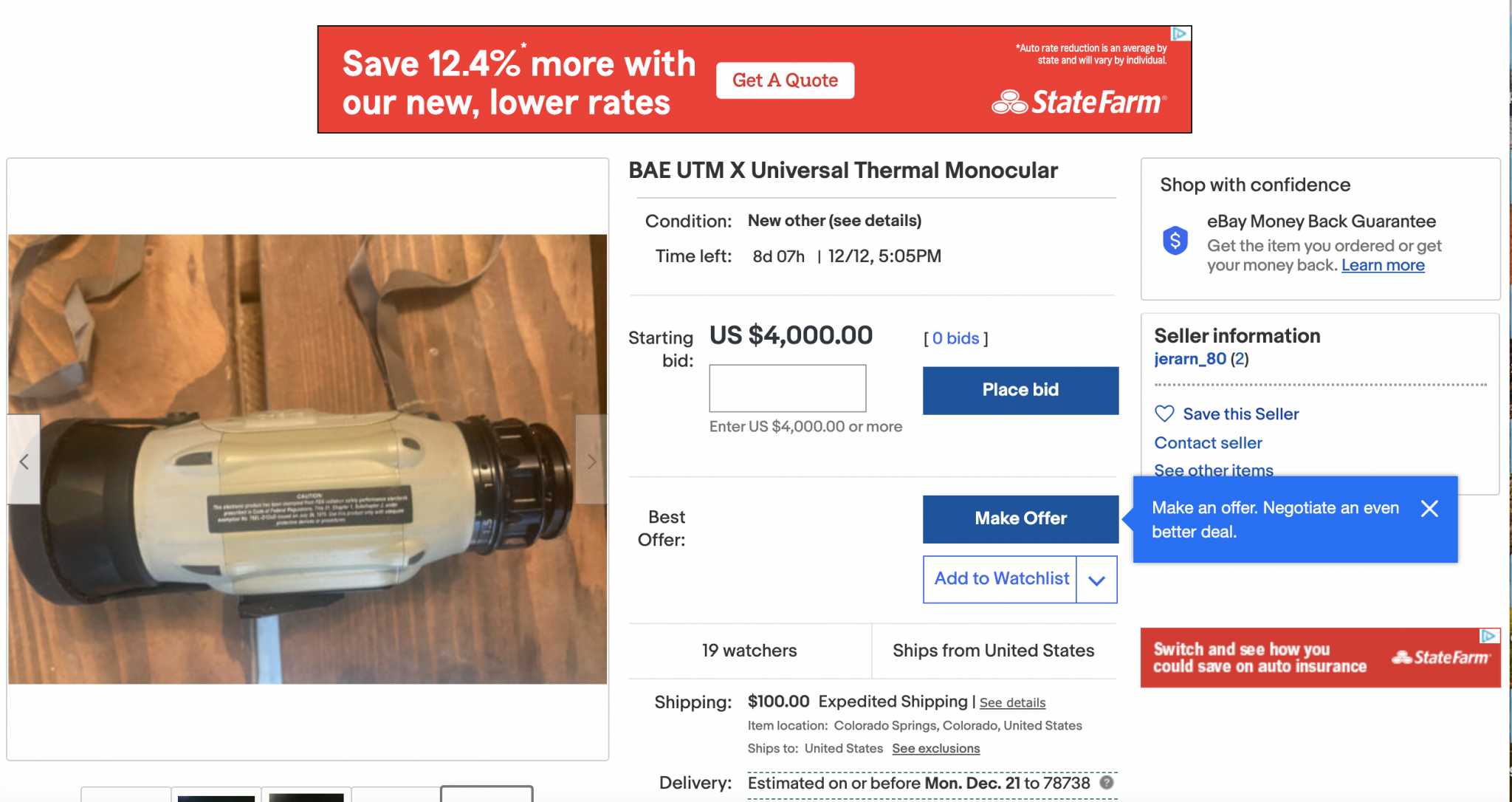The height and width of the screenshot is (802, 1512).
Task: Open the 0 bids link
Action: coord(955,338)
